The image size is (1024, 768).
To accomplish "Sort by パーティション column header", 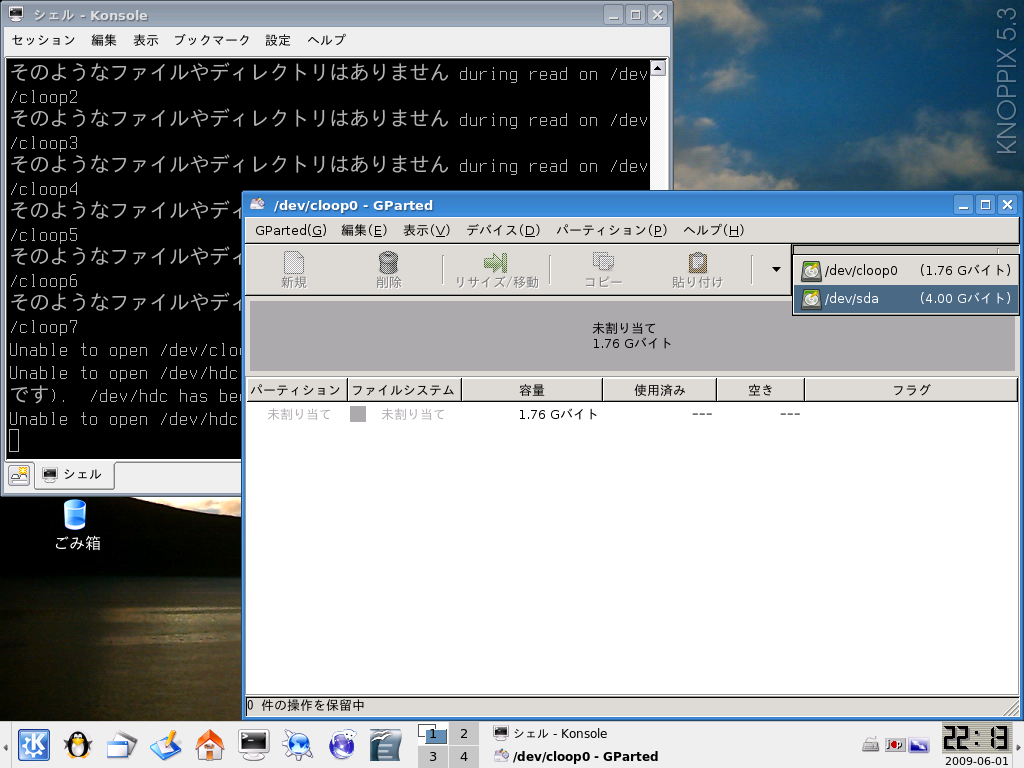I will (296, 390).
